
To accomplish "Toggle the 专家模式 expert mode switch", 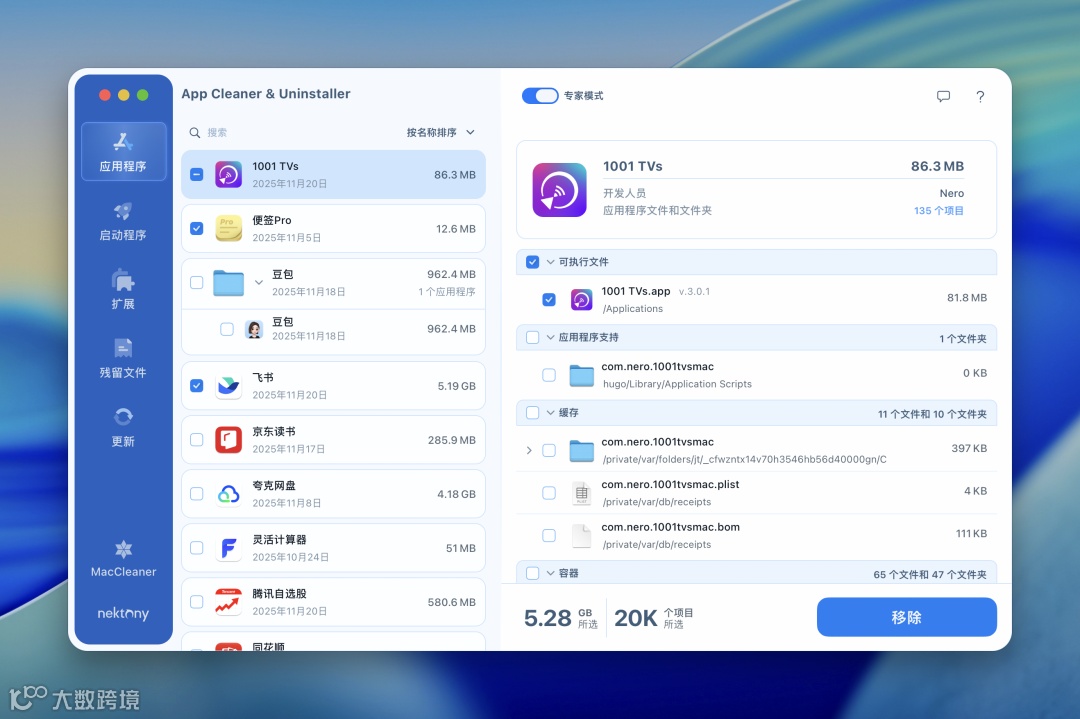I will [x=540, y=96].
